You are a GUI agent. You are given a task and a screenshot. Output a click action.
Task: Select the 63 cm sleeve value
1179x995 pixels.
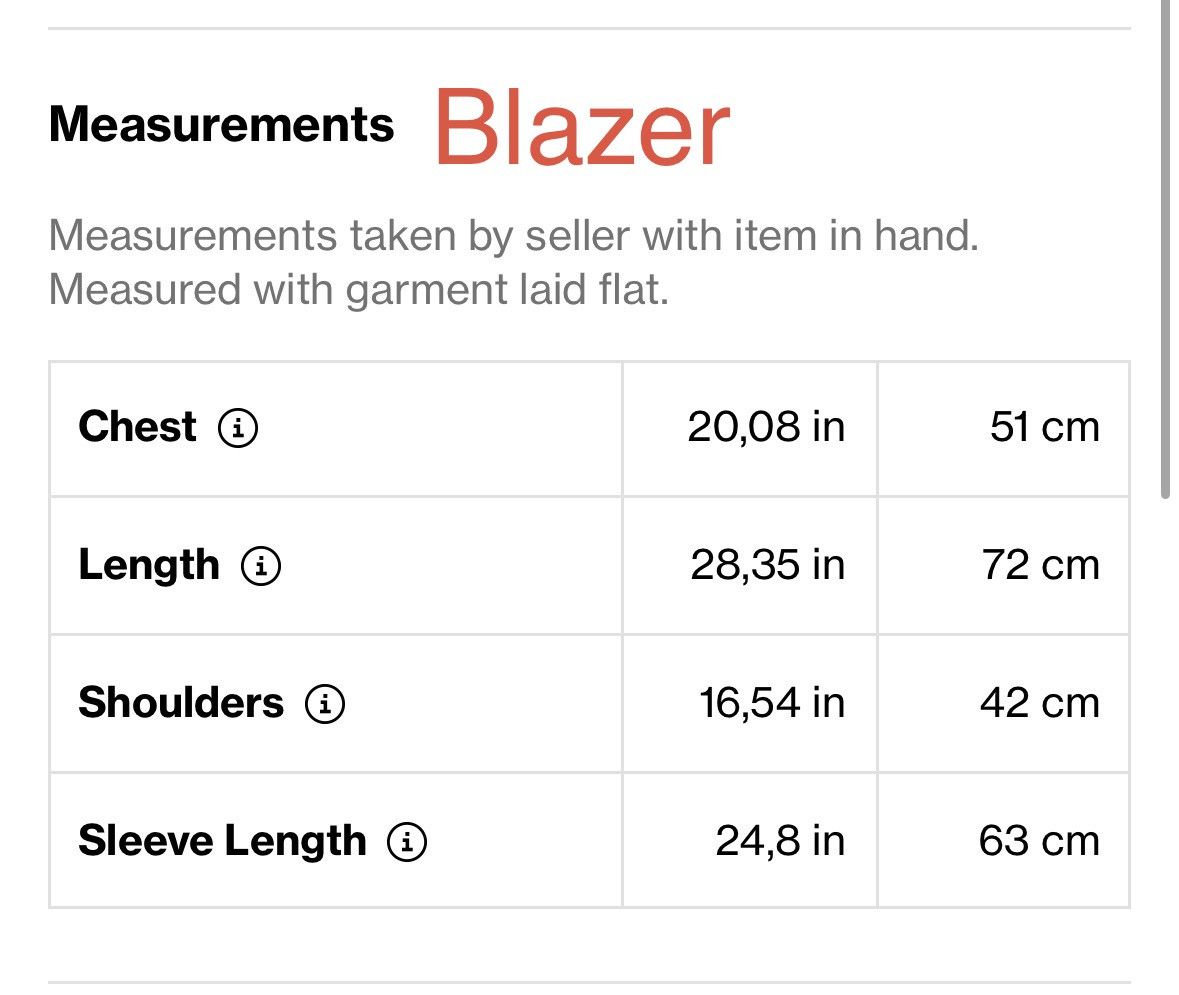tap(1039, 841)
